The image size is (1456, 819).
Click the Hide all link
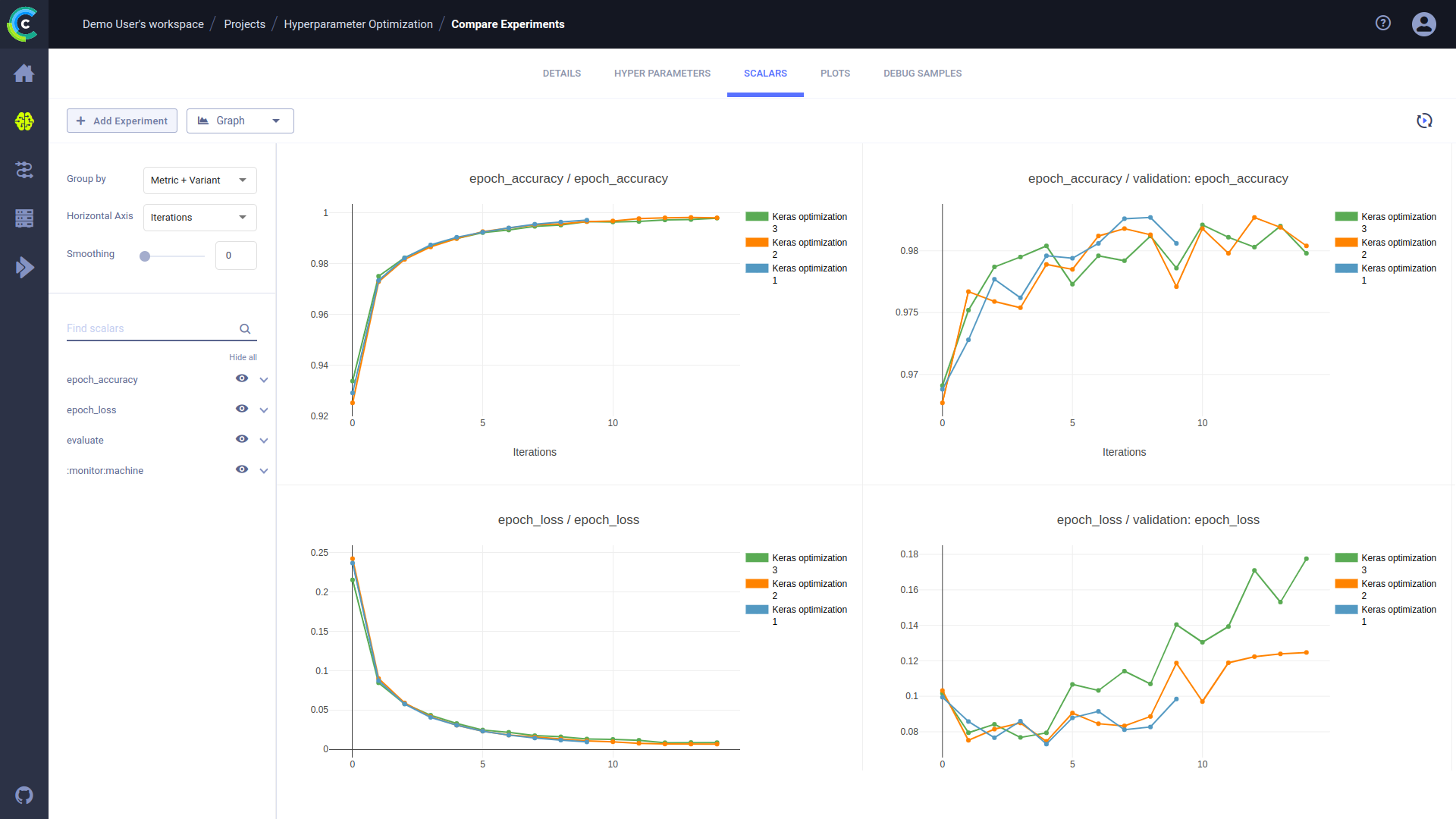243,357
